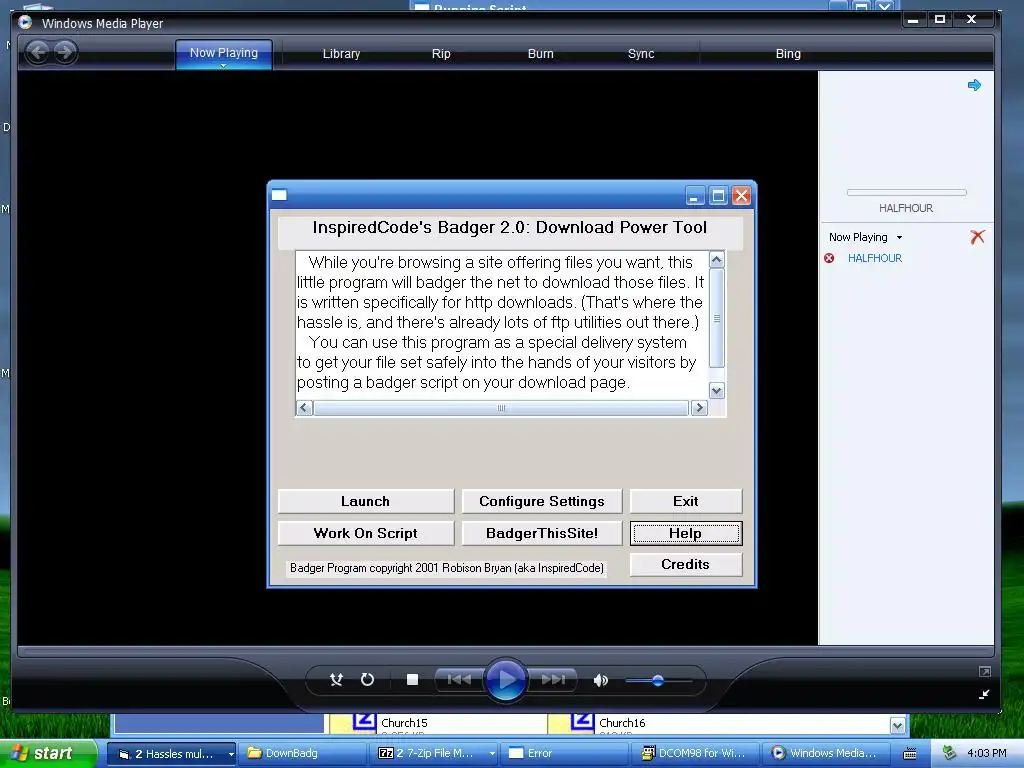This screenshot has height=768, width=1024.
Task: Expand the Now Playing tab arrow
Action: click(223, 65)
